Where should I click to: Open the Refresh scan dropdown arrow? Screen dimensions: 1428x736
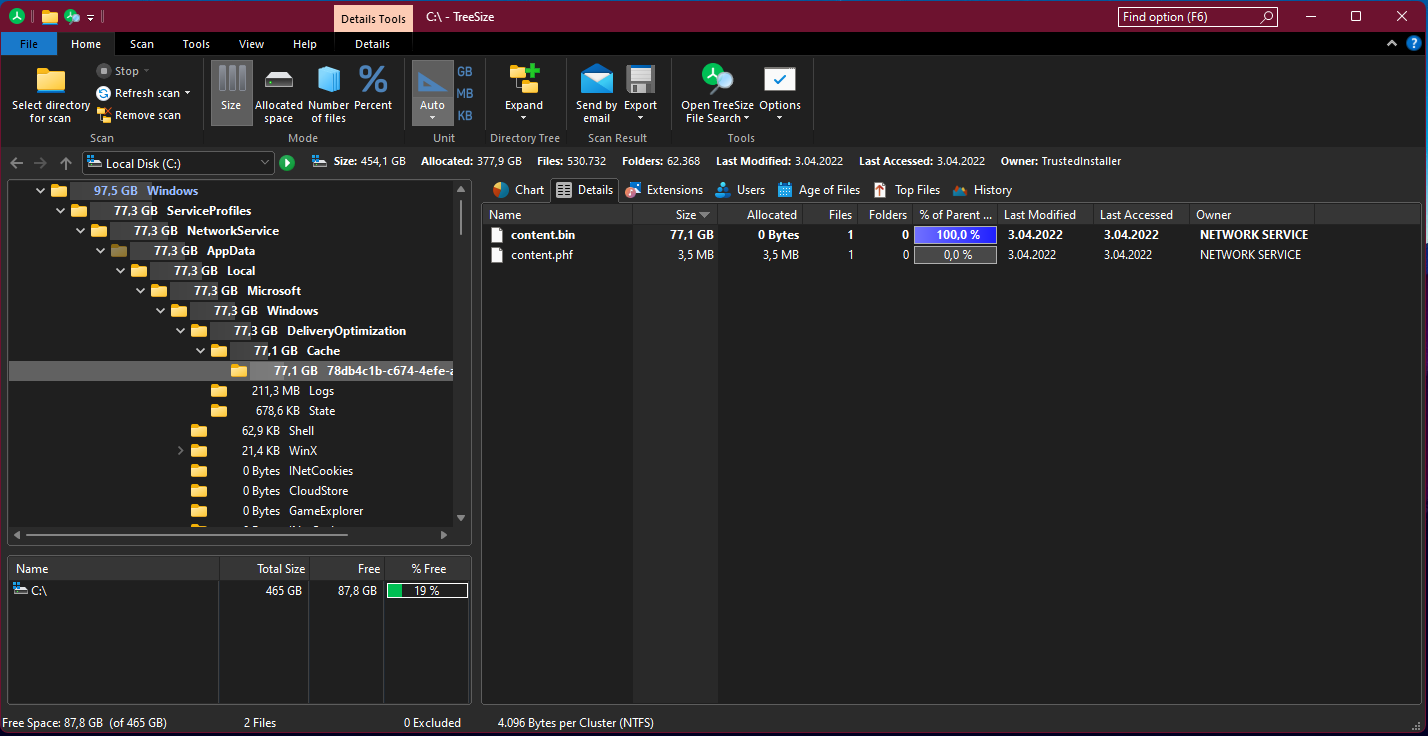(187, 93)
